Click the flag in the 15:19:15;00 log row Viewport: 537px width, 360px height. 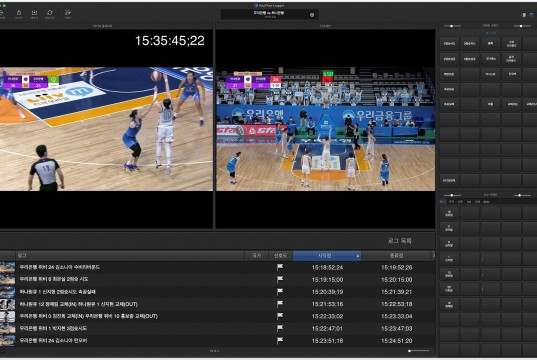280,280
